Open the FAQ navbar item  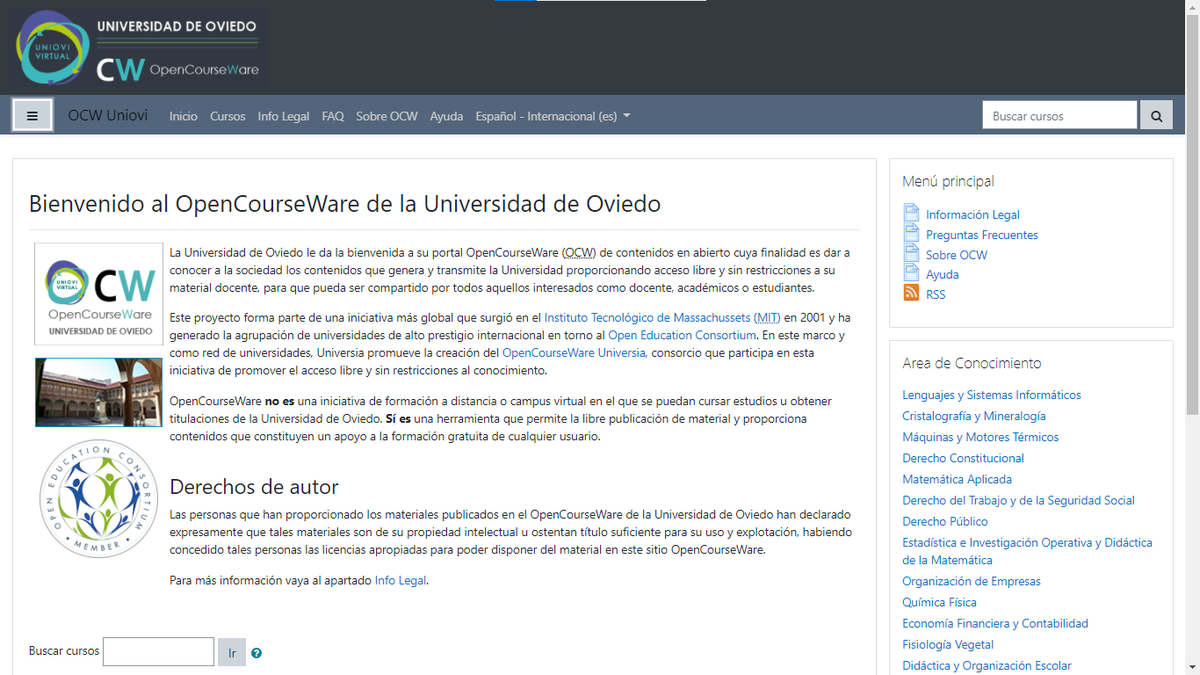333,116
